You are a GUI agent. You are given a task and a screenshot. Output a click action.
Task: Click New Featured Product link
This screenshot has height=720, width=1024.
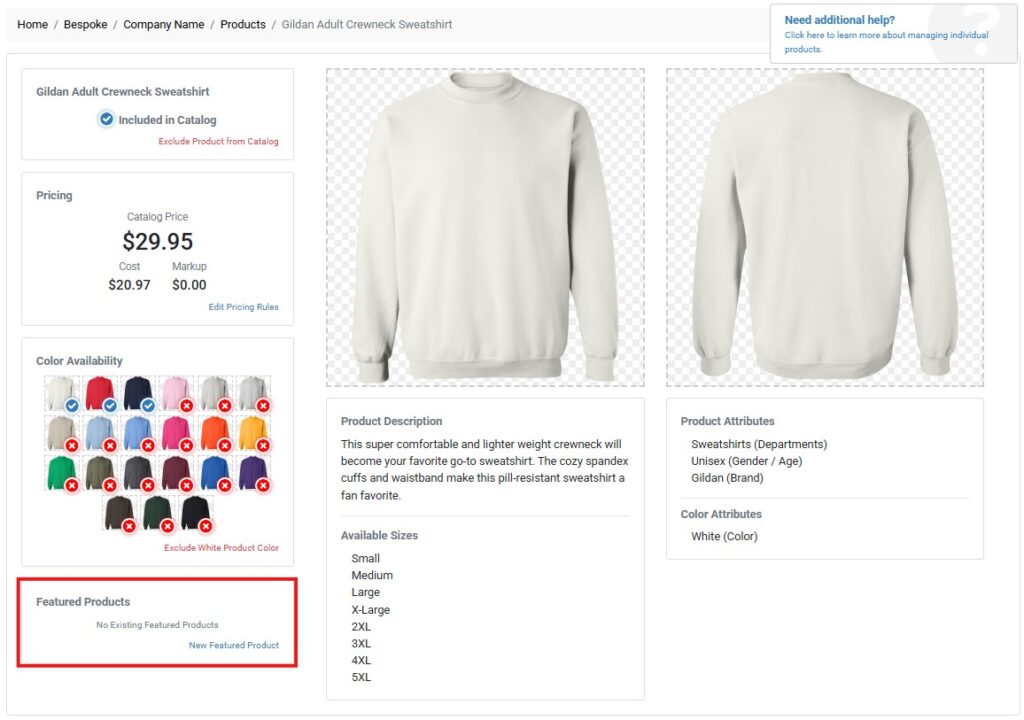click(x=234, y=645)
